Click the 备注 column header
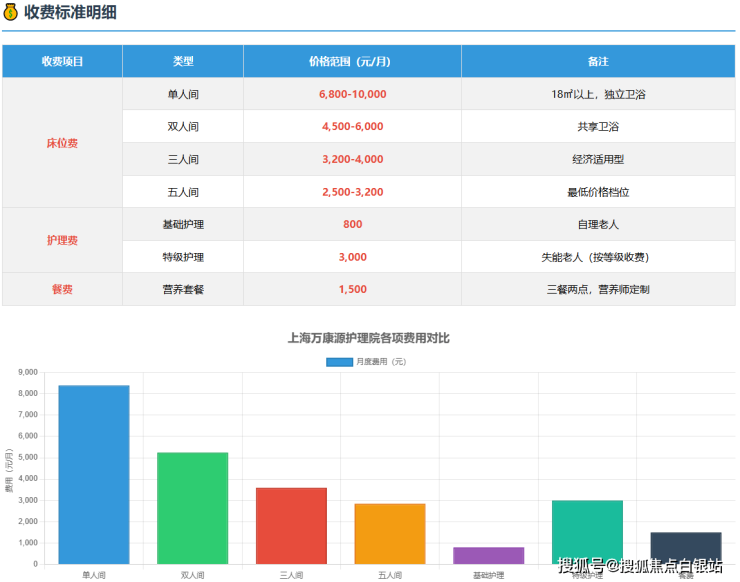740x582 pixels. 598,61
